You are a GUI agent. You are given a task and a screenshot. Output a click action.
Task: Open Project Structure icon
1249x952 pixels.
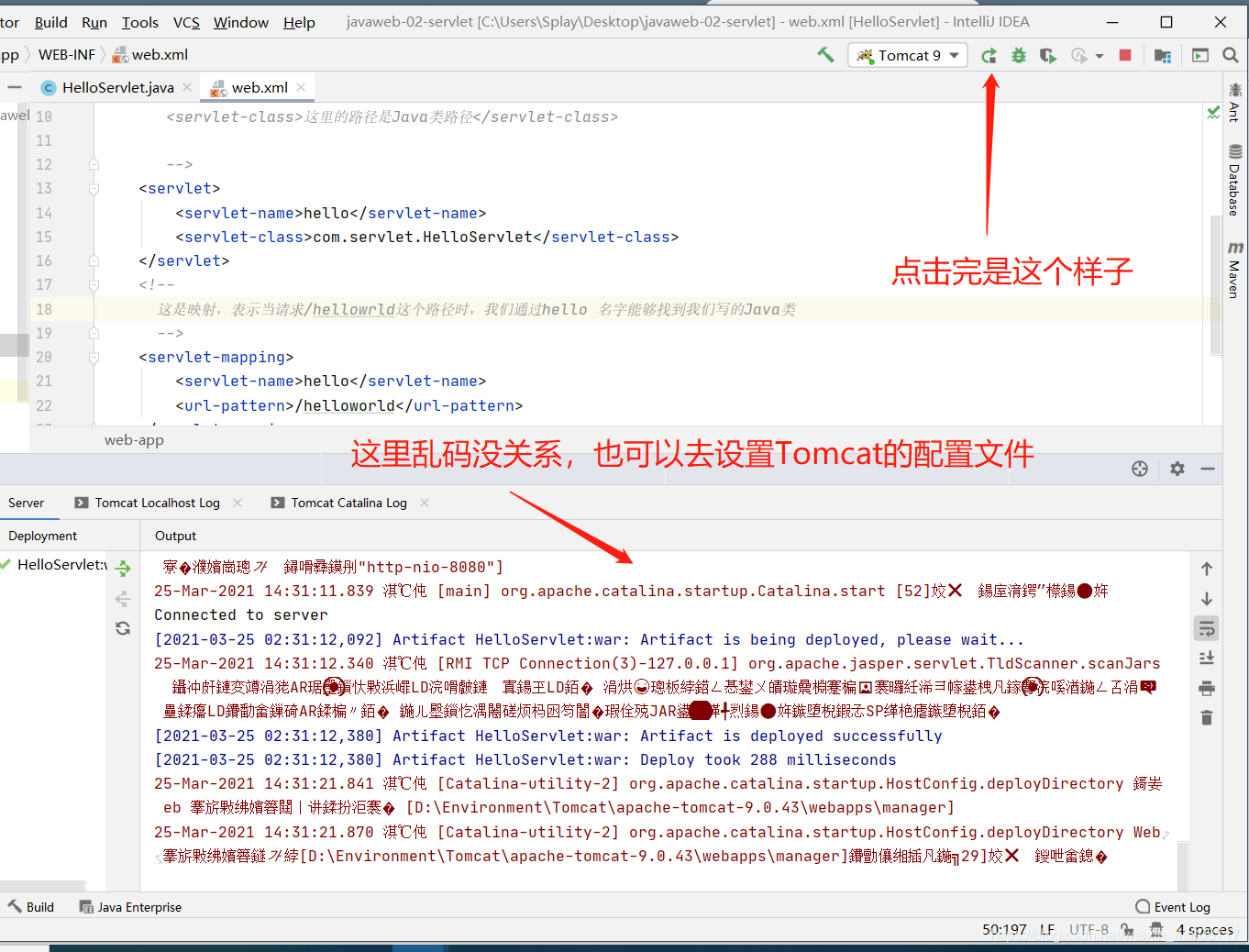pyautogui.click(x=1163, y=55)
